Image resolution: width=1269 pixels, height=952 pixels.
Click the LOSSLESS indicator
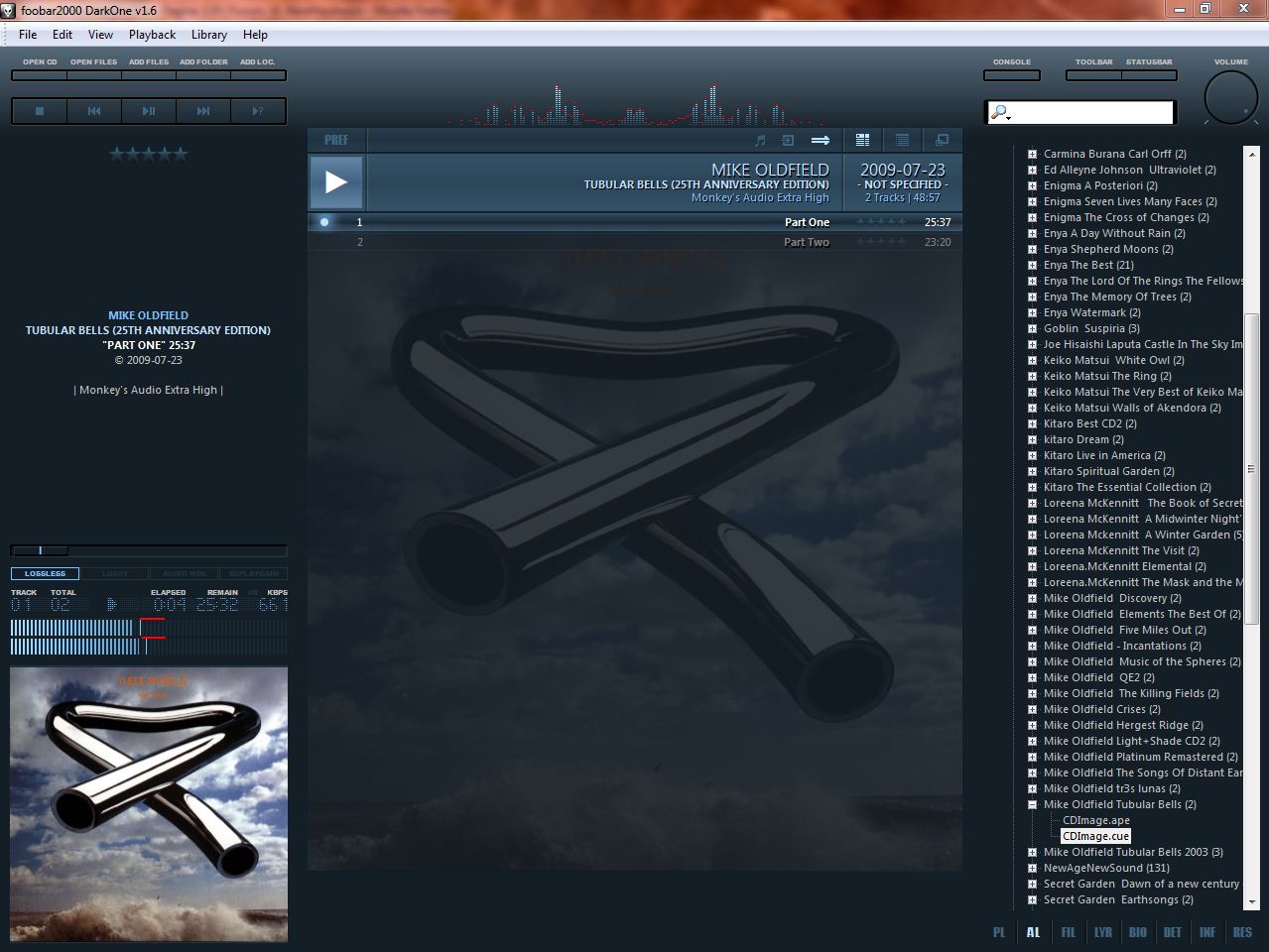[x=45, y=573]
